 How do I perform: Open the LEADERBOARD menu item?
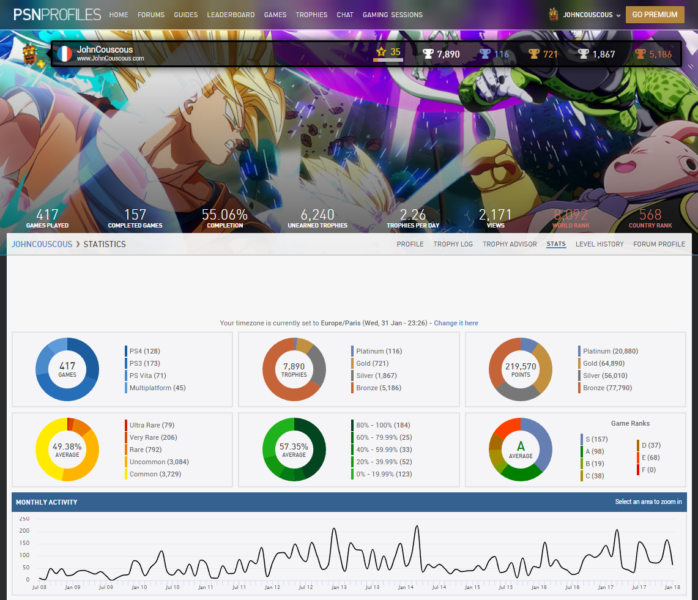[x=231, y=15]
